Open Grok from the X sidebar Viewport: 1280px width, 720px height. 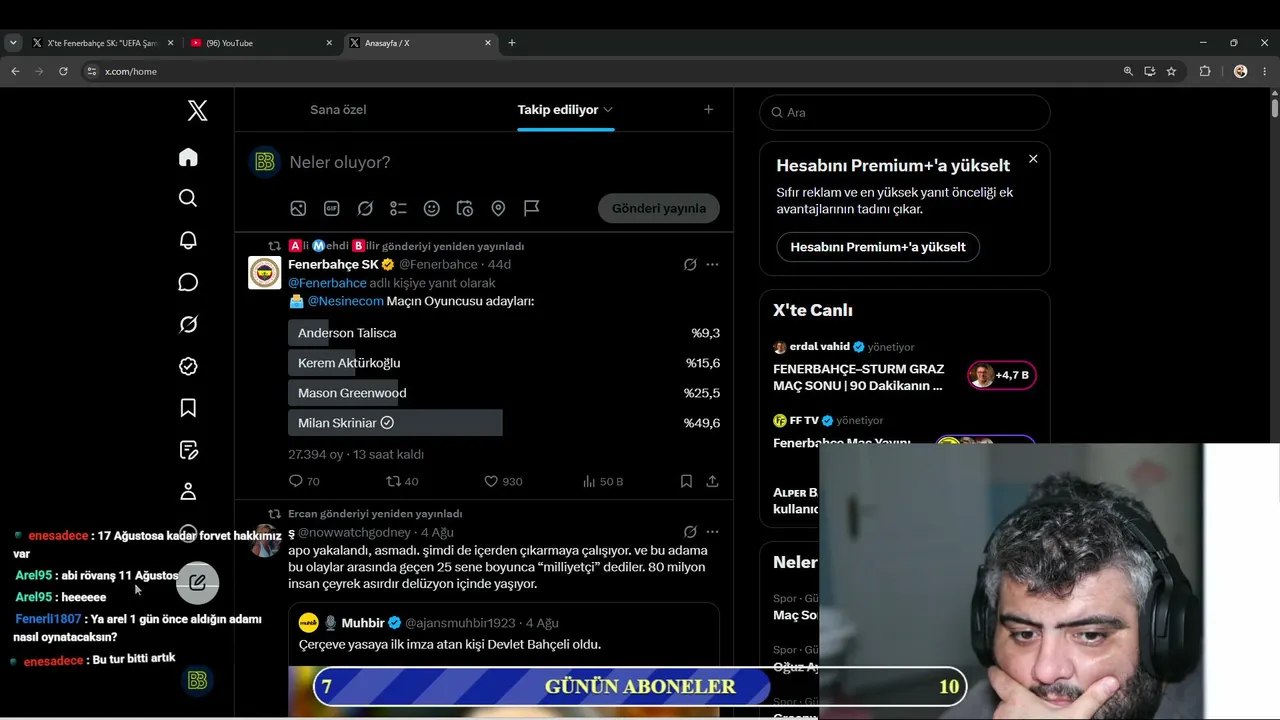188,324
